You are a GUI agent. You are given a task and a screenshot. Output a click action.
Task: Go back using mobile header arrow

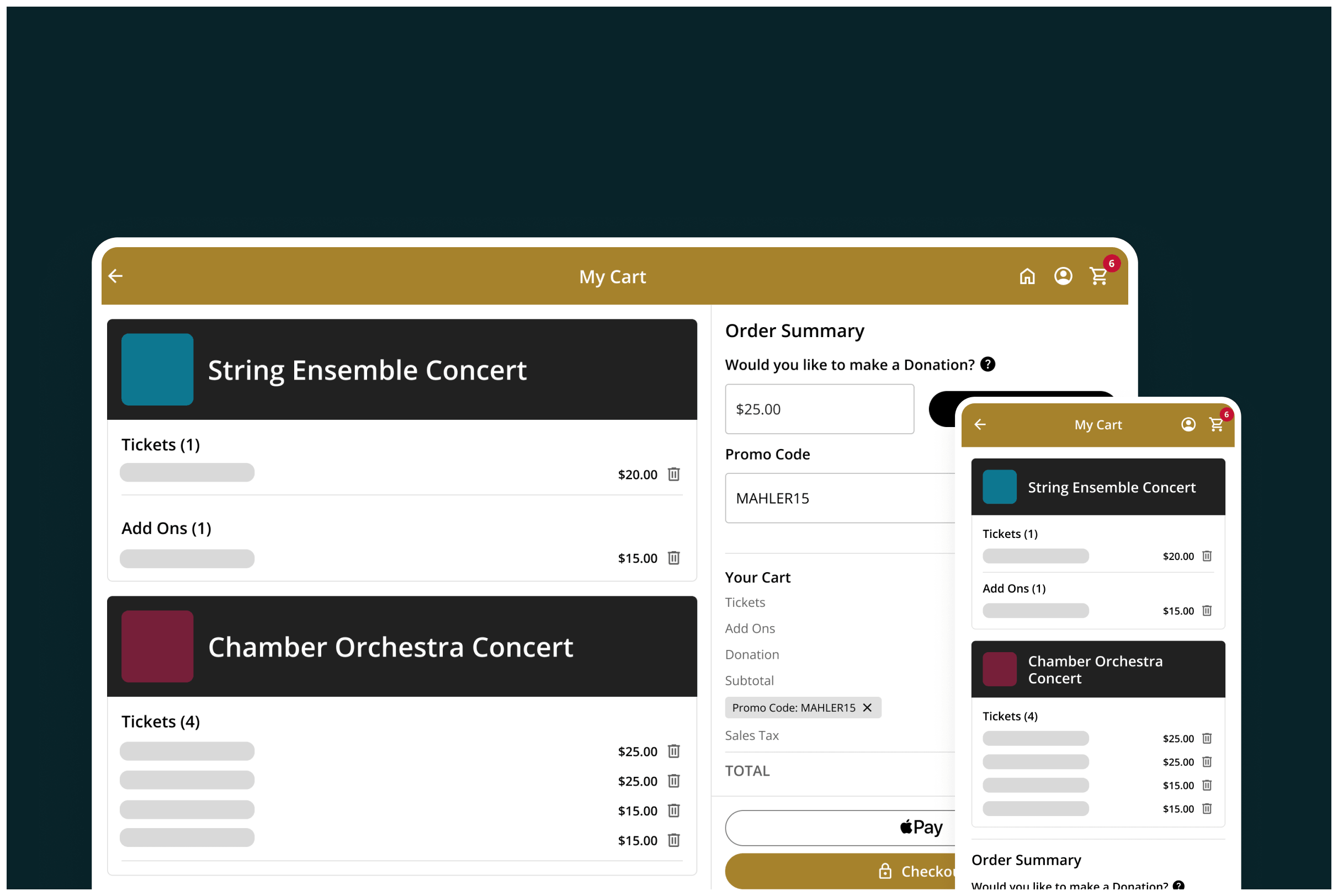[x=980, y=424]
